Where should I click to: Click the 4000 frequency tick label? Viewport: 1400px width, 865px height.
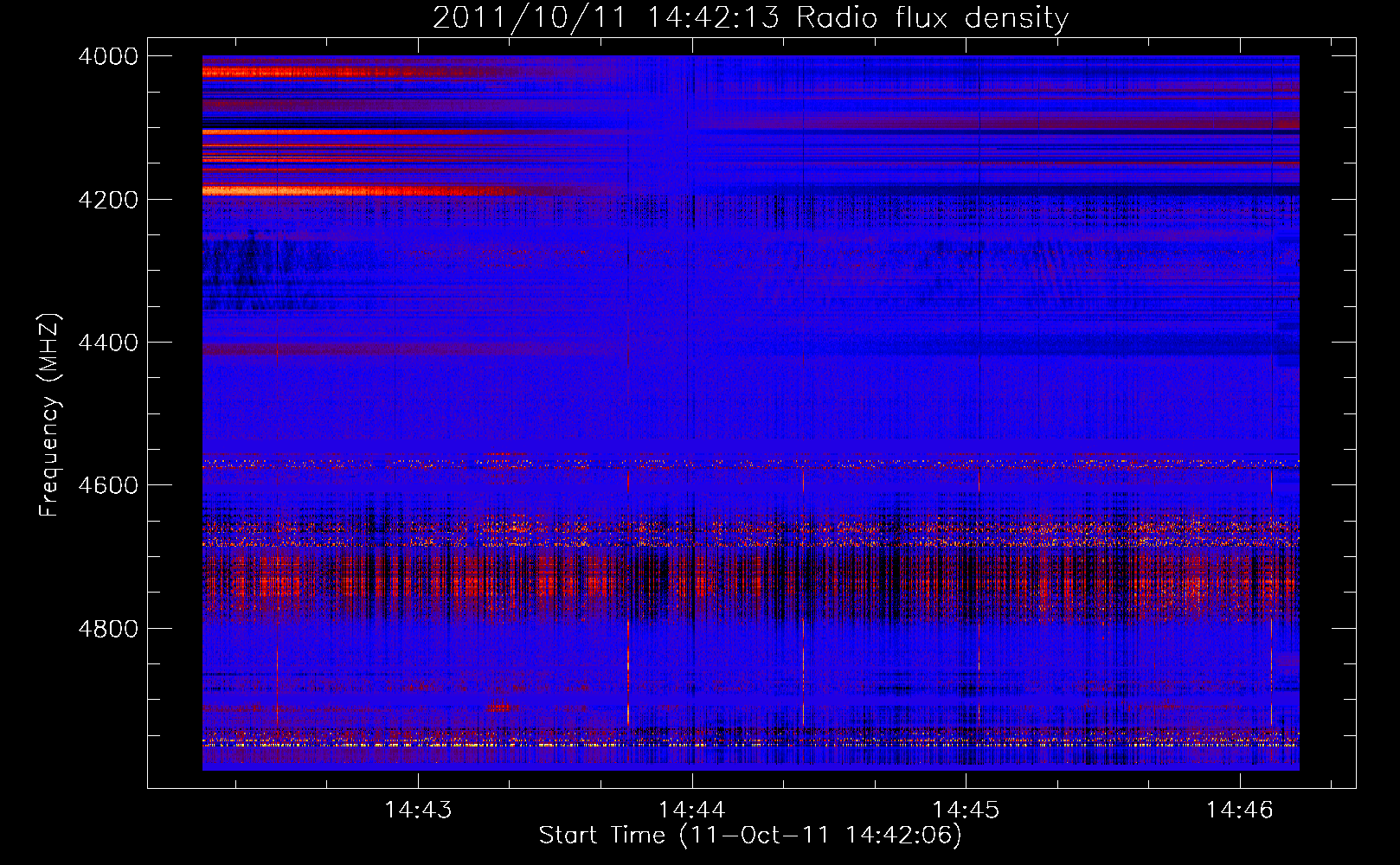pyautogui.click(x=108, y=56)
